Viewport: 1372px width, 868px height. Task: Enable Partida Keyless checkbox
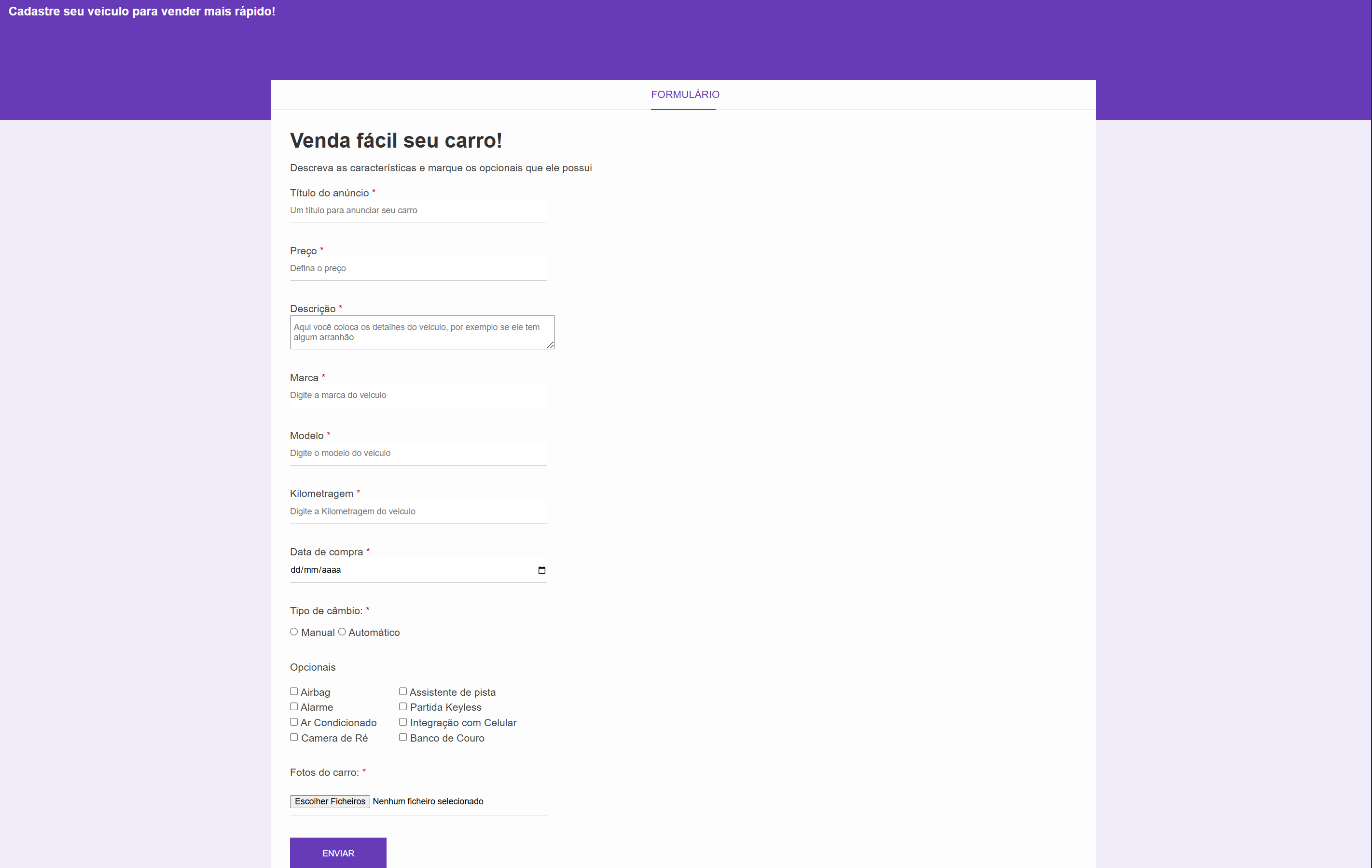click(403, 706)
